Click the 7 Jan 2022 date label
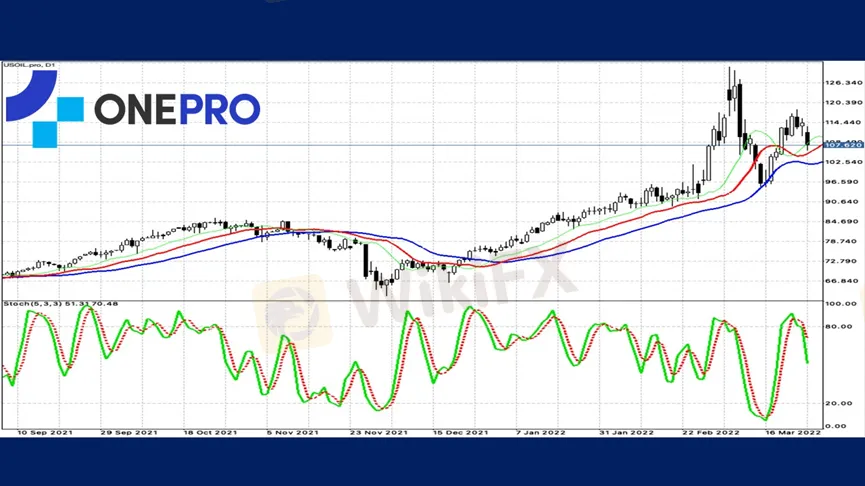Screen dimensions: 865x486 pyautogui.click(x=541, y=432)
